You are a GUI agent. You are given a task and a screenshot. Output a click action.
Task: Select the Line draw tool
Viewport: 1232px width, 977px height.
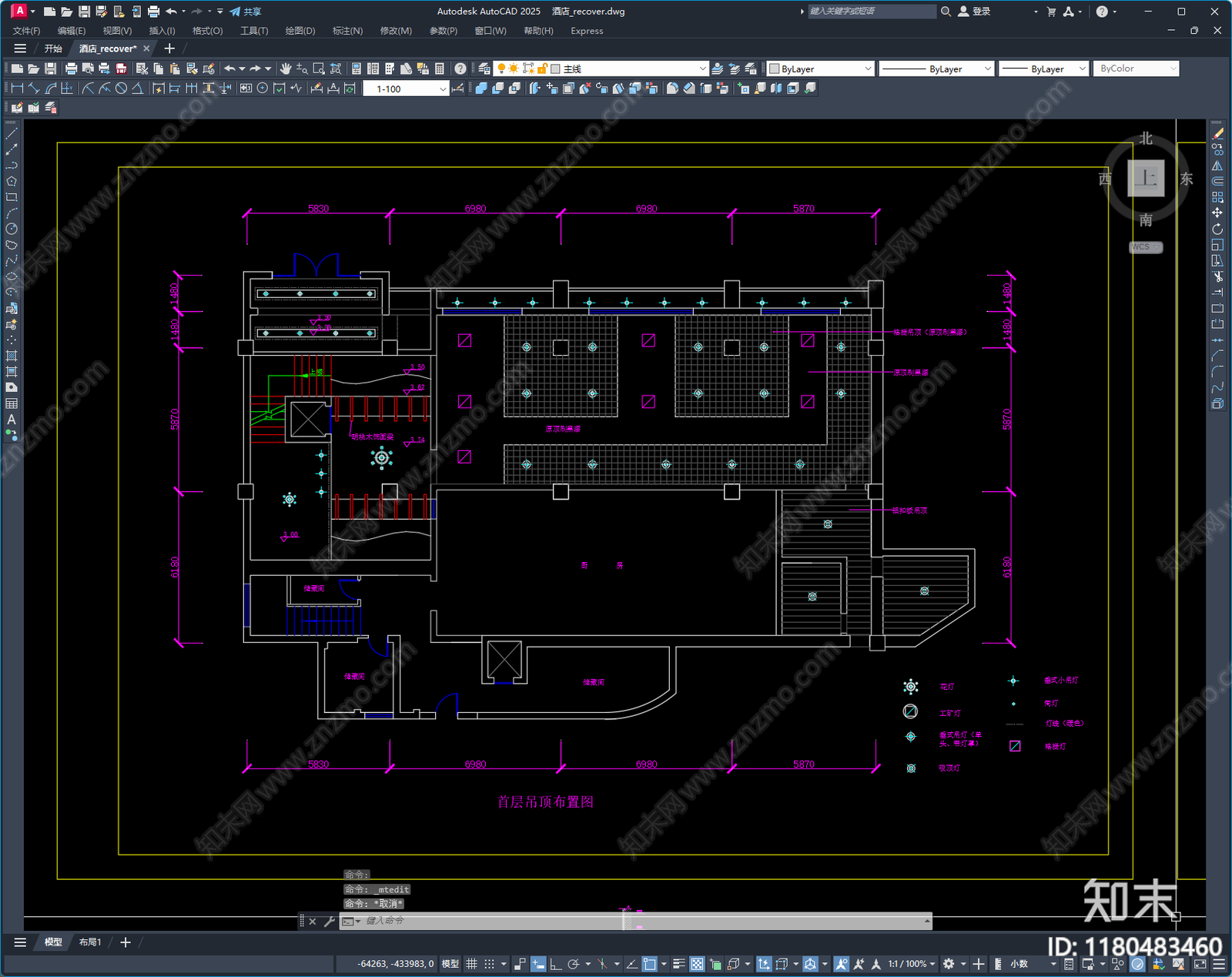coord(12,134)
